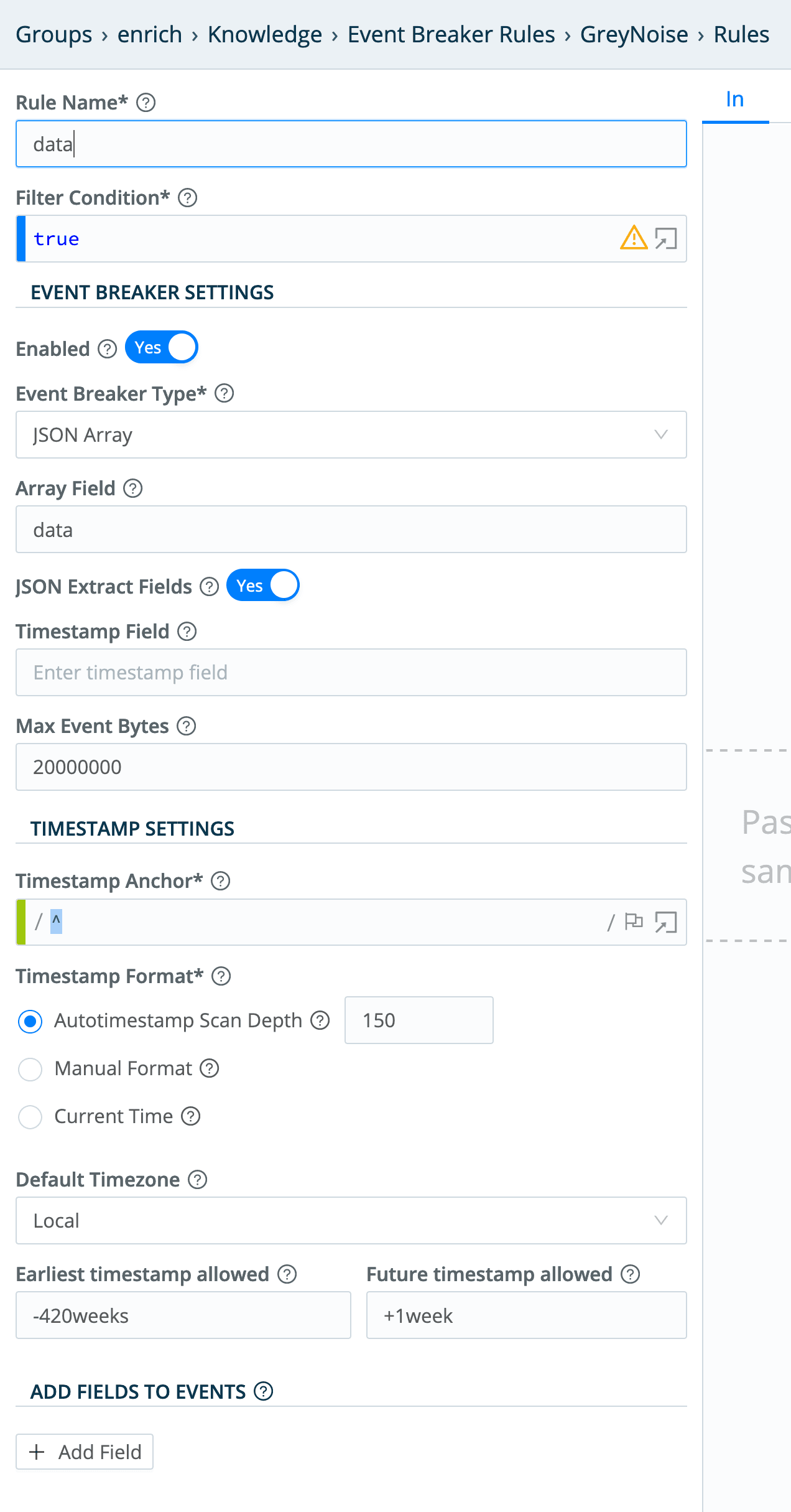Turn off JSON Extract Fields
791x1512 pixels.
click(x=262, y=585)
